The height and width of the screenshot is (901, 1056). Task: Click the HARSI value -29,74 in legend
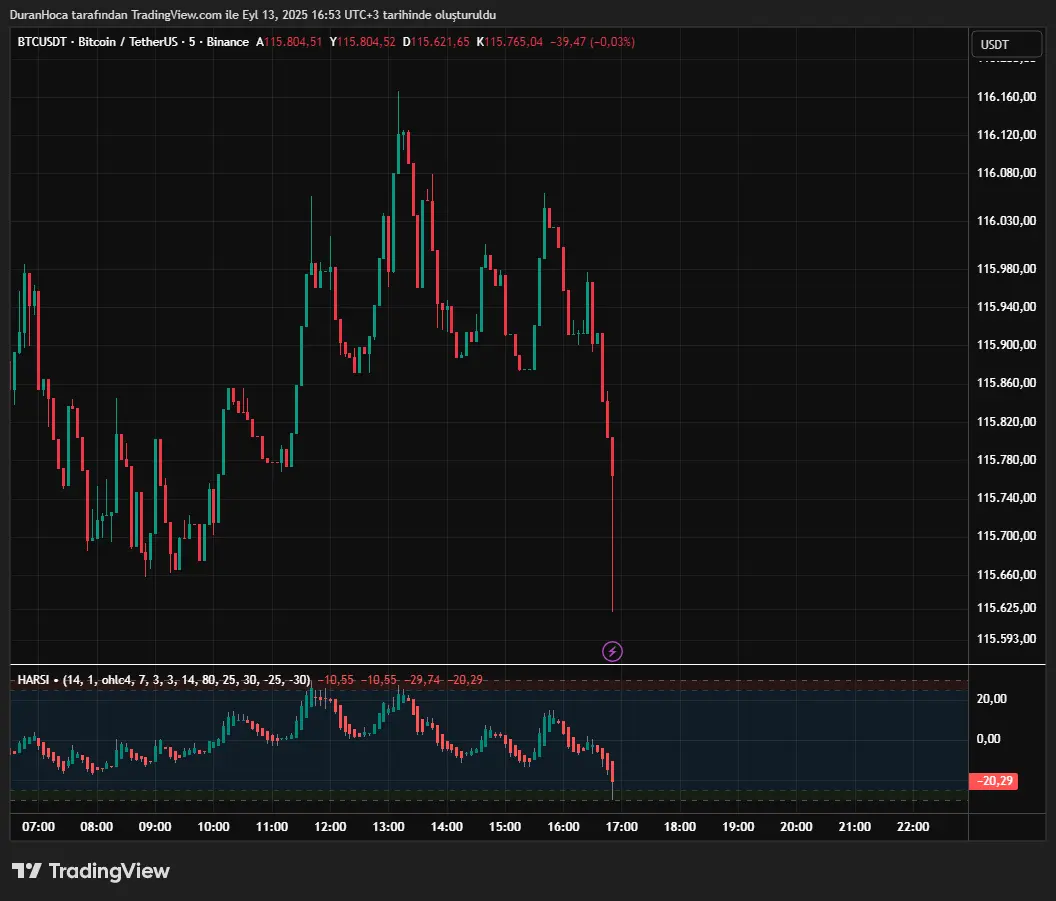pos(422,679)
